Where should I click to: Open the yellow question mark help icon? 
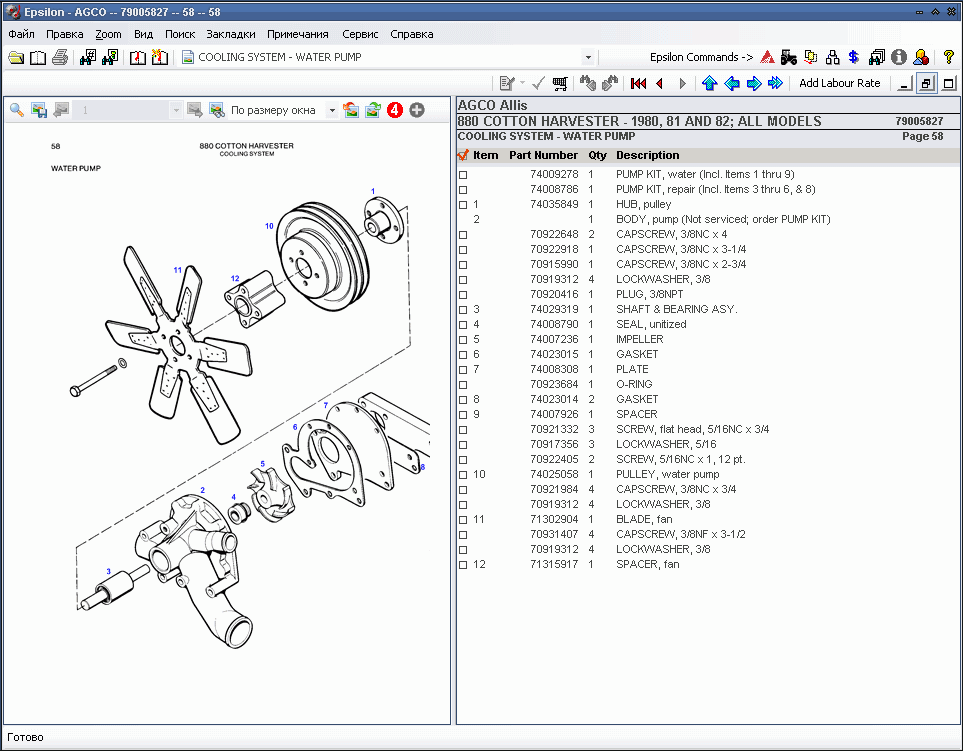(948, 57)
